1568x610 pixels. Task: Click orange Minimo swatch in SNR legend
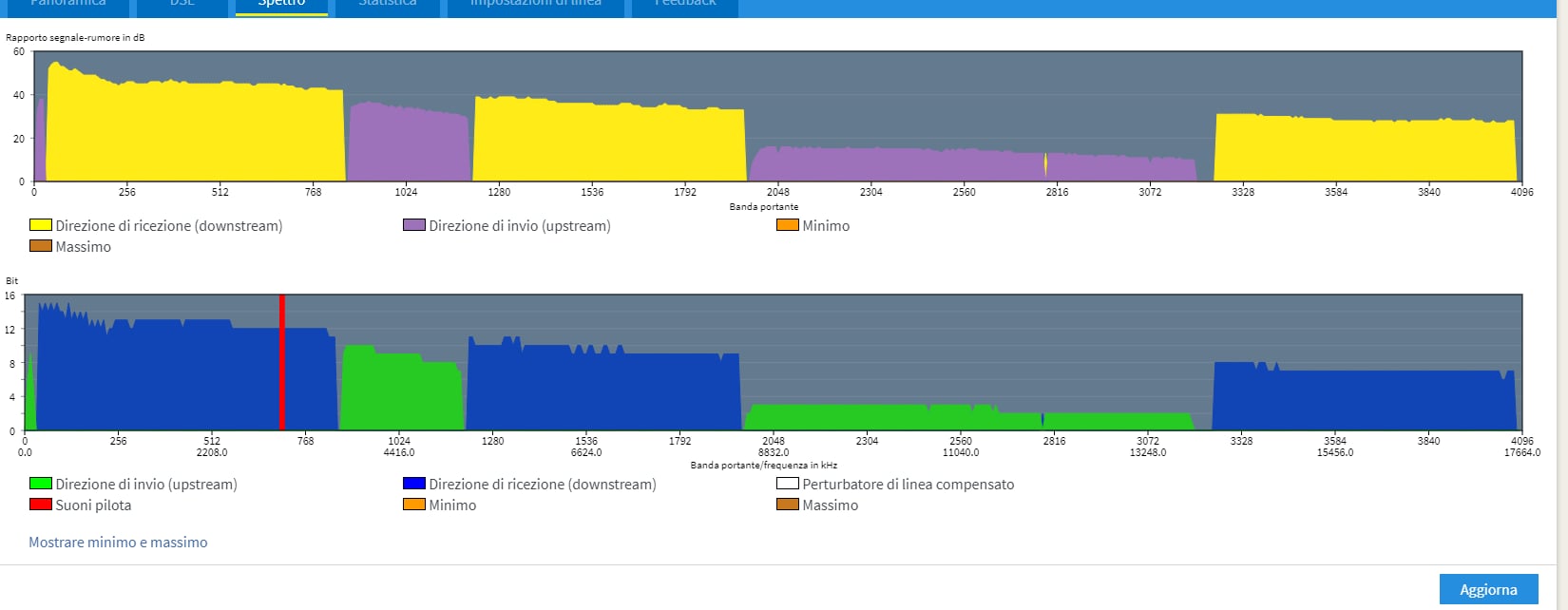[788, 226]
